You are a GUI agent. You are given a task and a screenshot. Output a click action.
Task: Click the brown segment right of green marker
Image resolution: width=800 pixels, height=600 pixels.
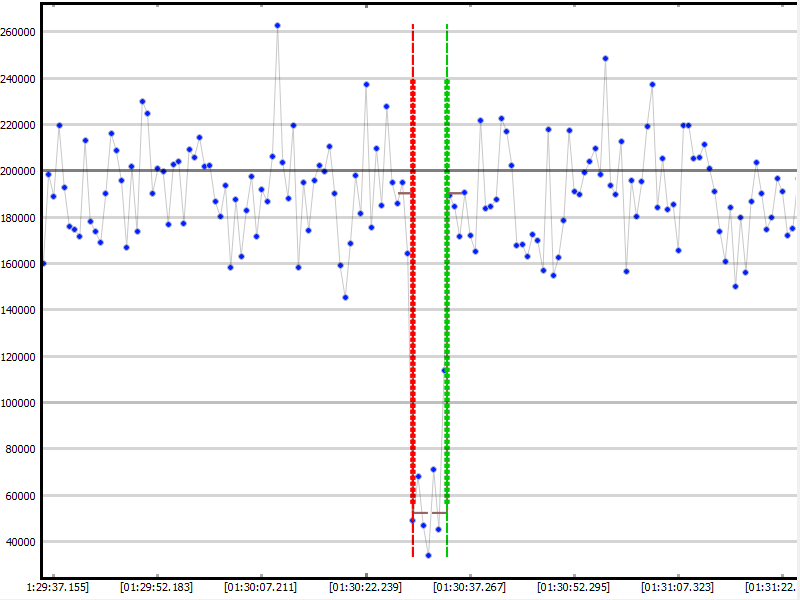pos(456,193)
